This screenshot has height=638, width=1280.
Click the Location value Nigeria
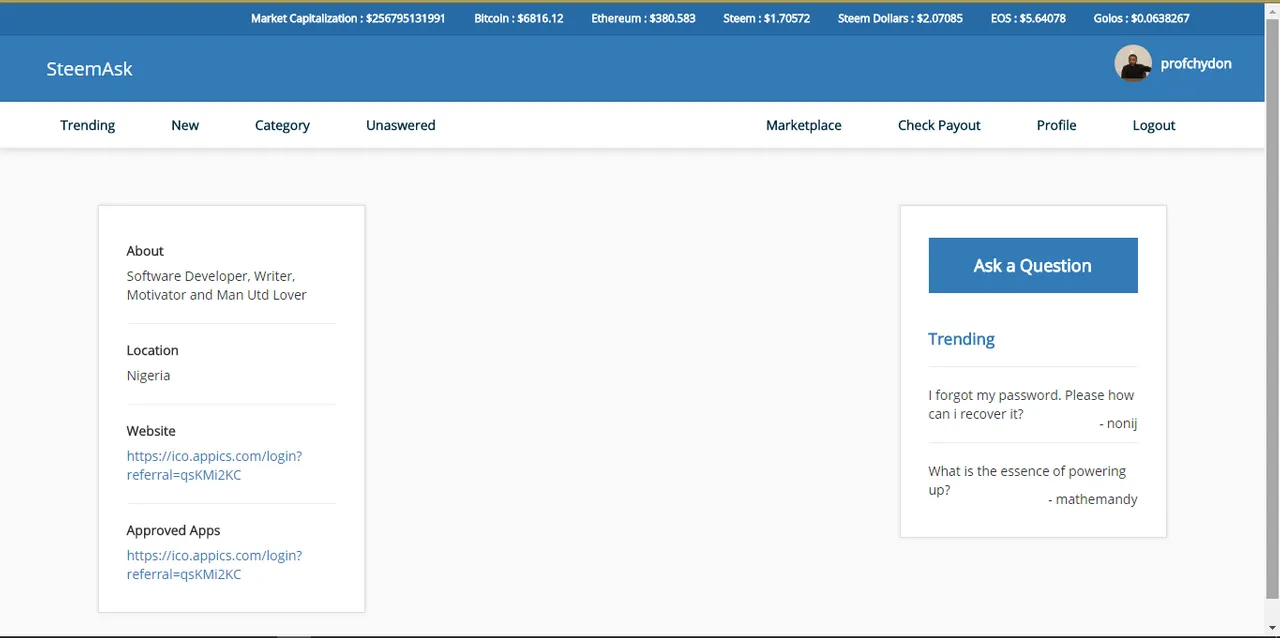pos(148,375)
